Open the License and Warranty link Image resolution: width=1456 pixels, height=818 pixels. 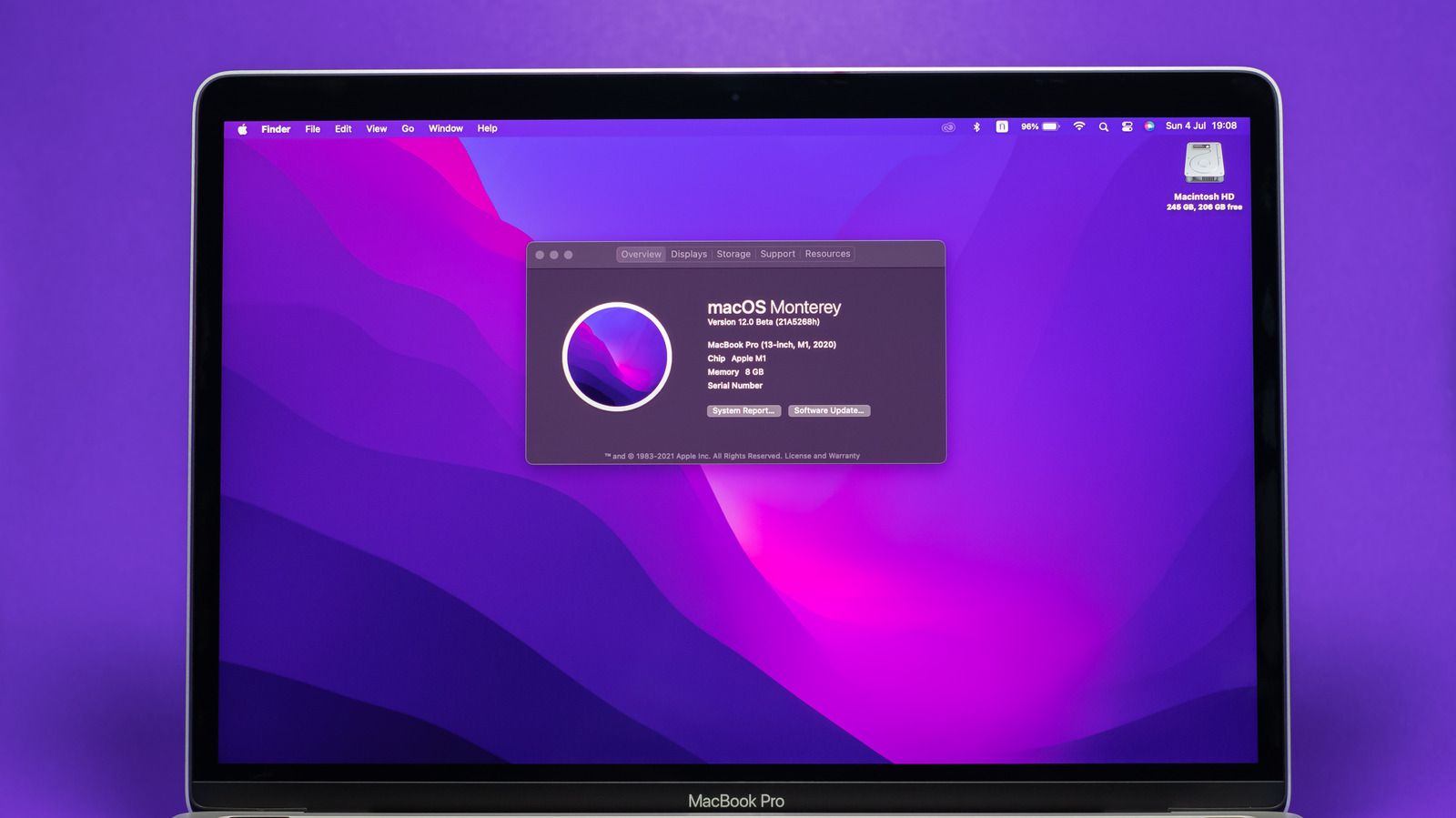822,456
